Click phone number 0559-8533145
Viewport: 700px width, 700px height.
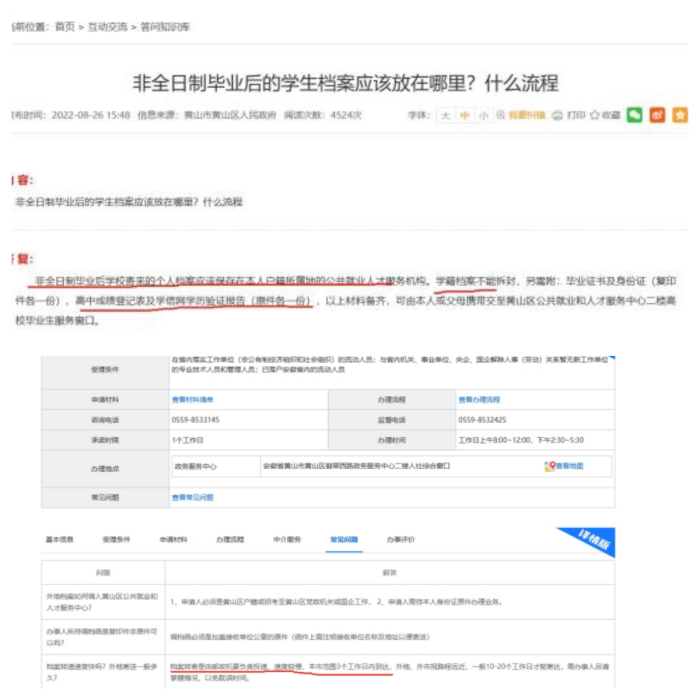click(196, 420)
